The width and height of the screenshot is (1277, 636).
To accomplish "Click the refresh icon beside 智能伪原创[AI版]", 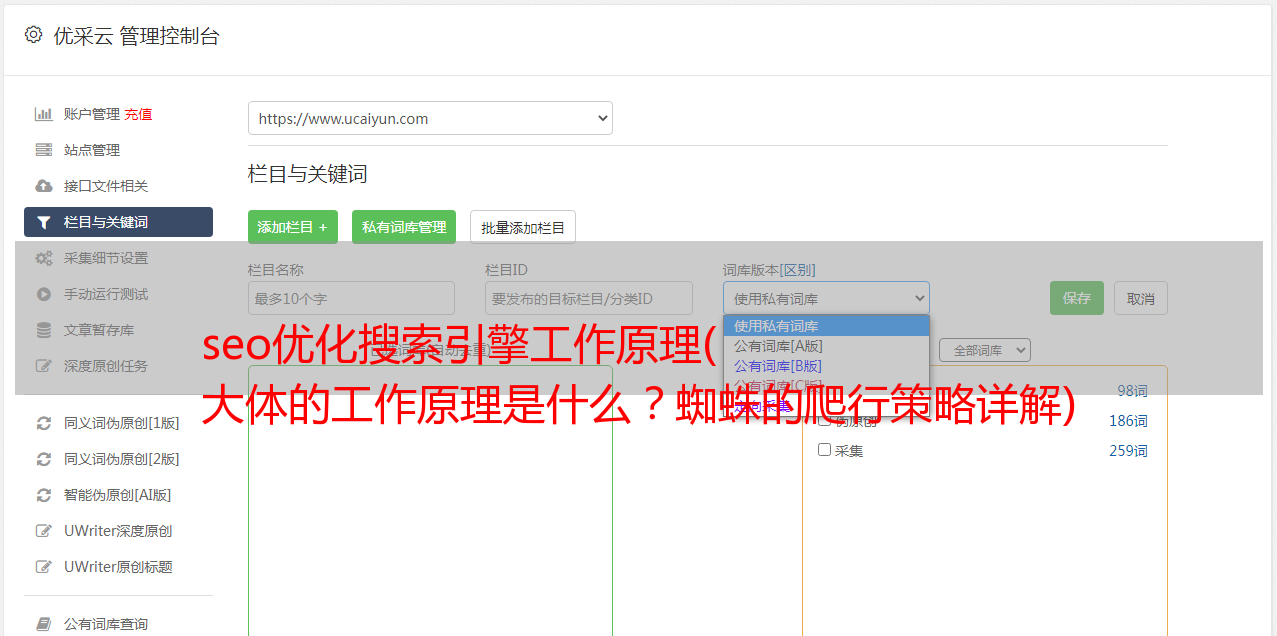I will [44, 495].
